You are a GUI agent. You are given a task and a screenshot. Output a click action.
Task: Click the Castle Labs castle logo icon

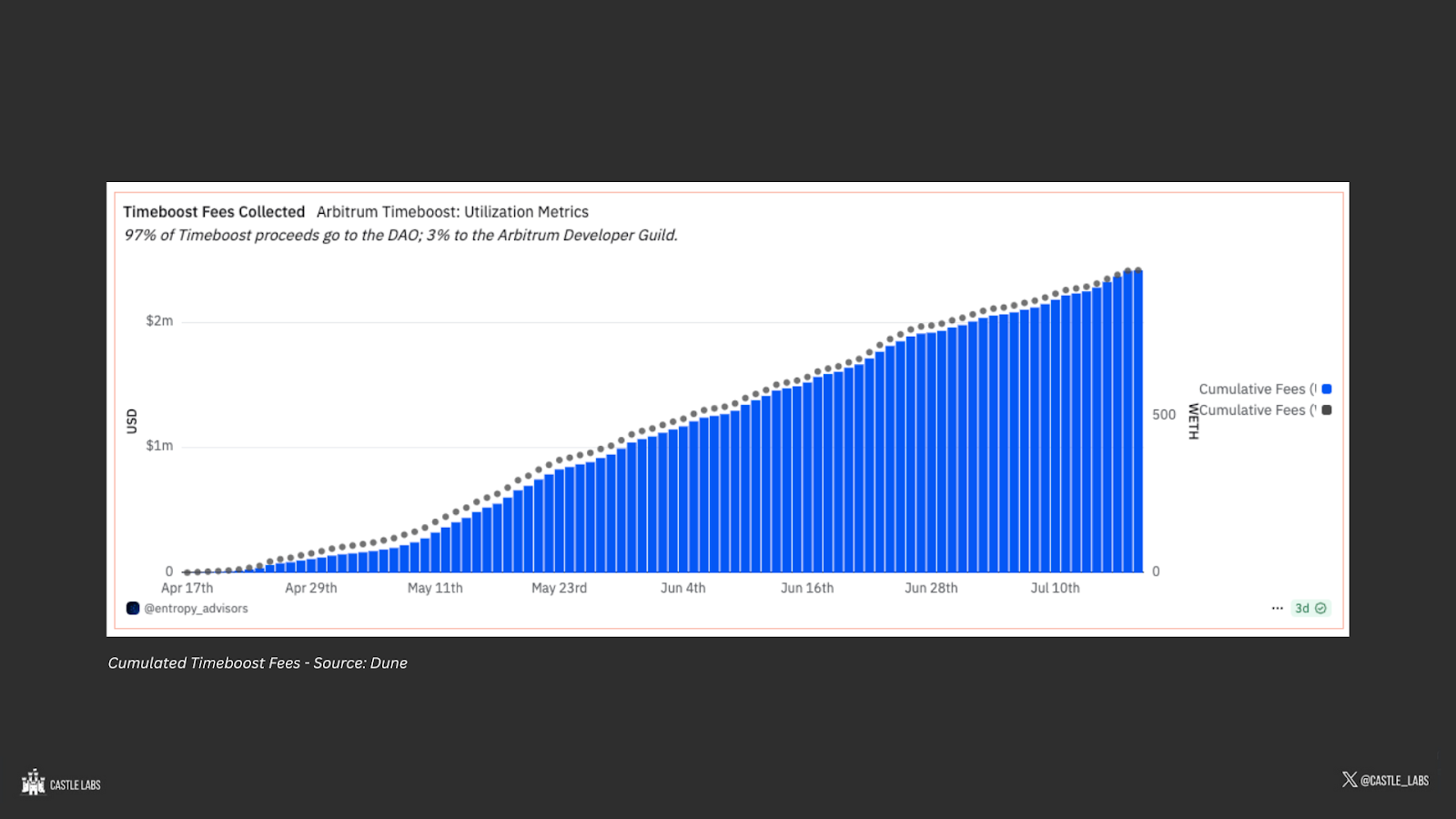pyautogui.click(x=34, y=783)
